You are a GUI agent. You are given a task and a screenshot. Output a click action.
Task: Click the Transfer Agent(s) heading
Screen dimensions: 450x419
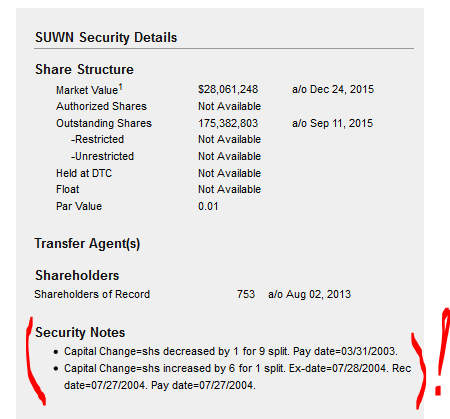pyautogui.click(x=87, y=244)
